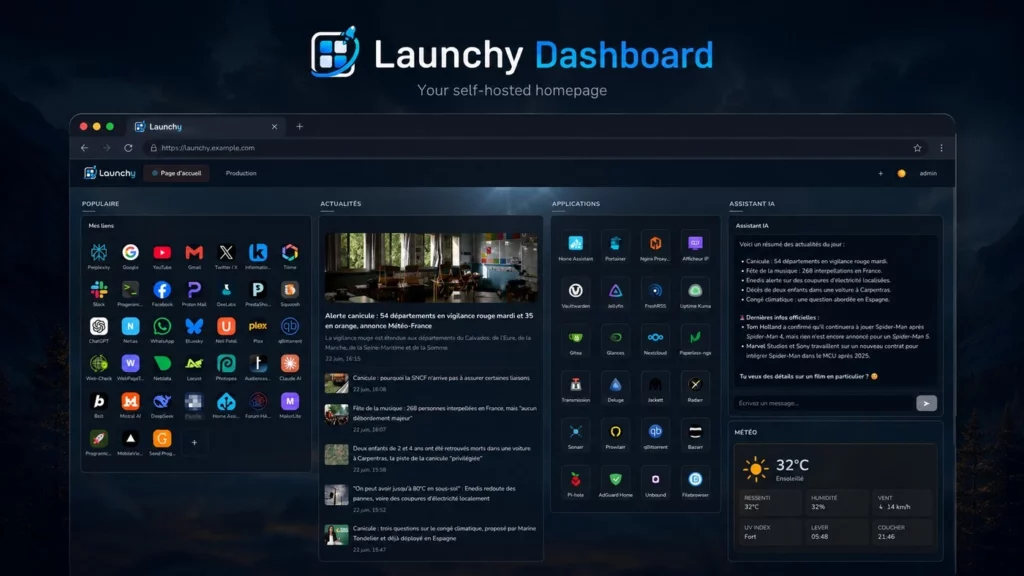Bookmark this page with the star
This screenshot has width=1024, height=576.
918,148
